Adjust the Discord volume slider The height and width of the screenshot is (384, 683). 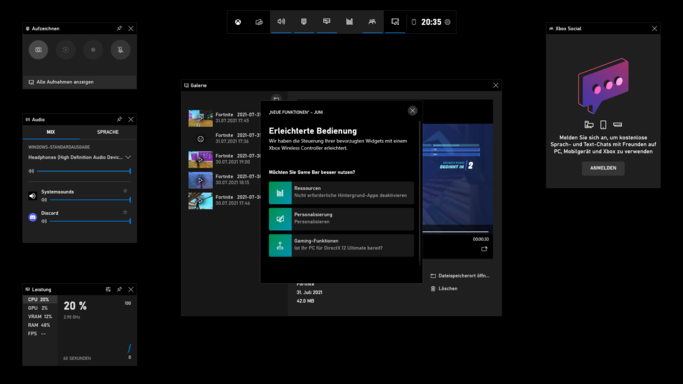tap(90, 221)
